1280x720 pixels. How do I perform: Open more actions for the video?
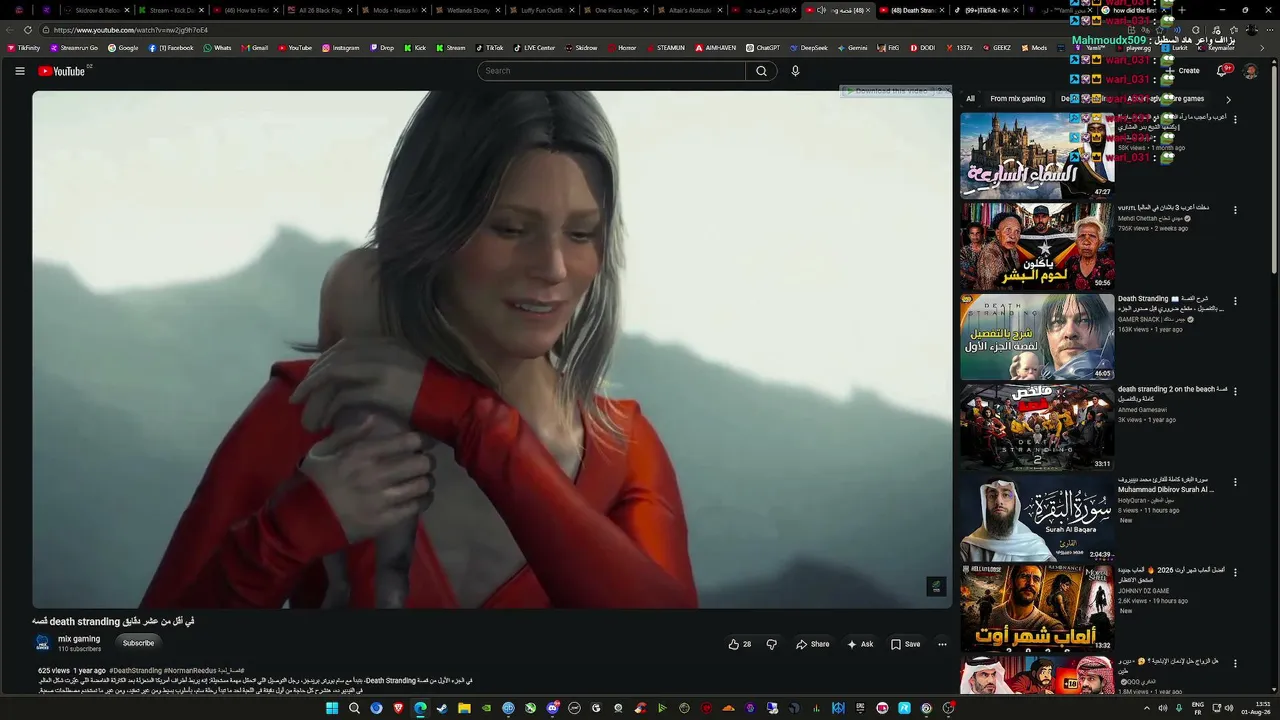(942, 644)
